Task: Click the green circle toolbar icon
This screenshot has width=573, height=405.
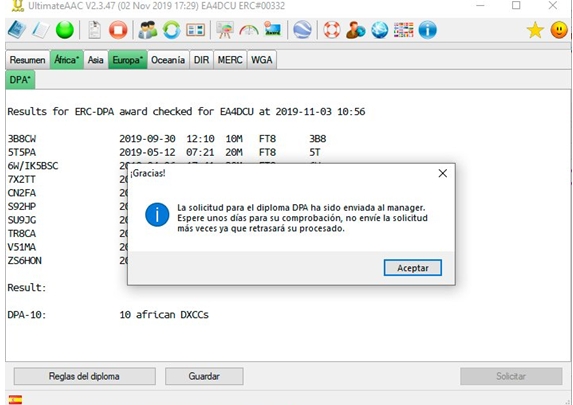Action: (65, 30)
